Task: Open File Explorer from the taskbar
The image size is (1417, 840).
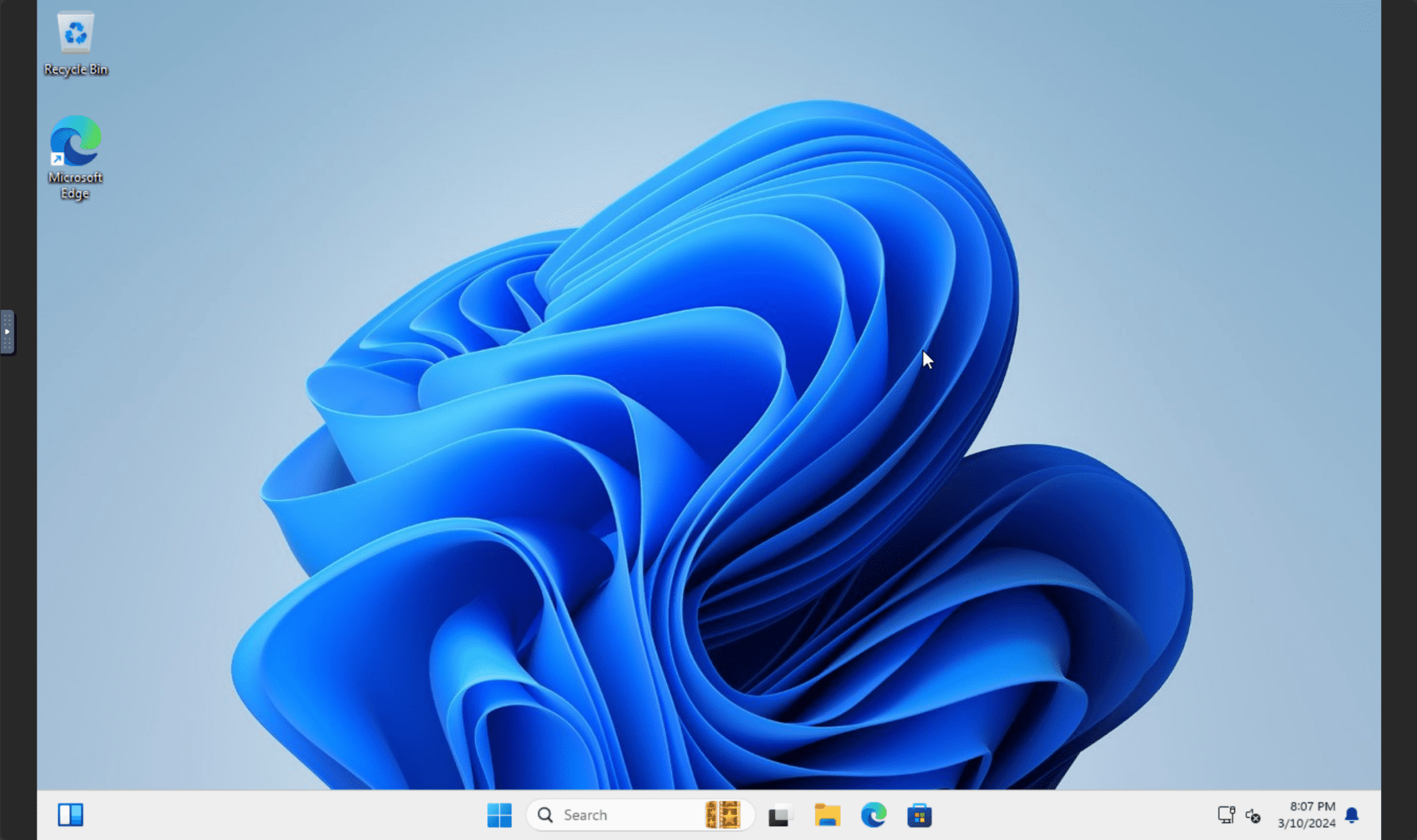Action: 826,815
